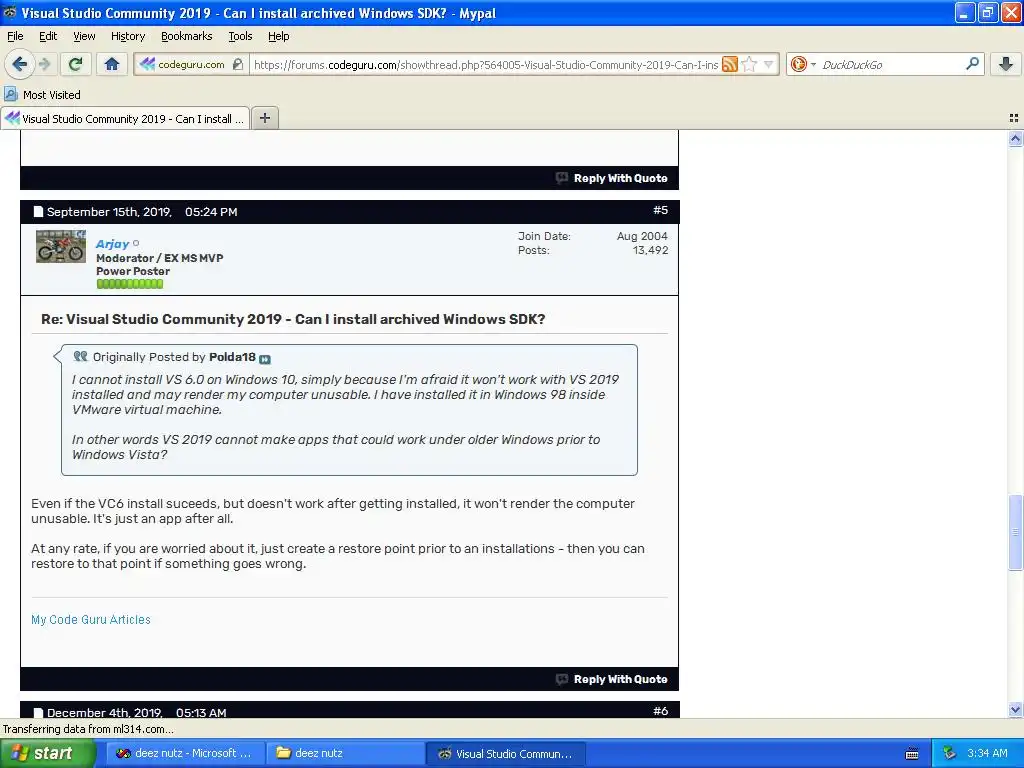Click the network tray icon near clock
The width and height of the screenshot is (1024, 768).
coord(950,753)
